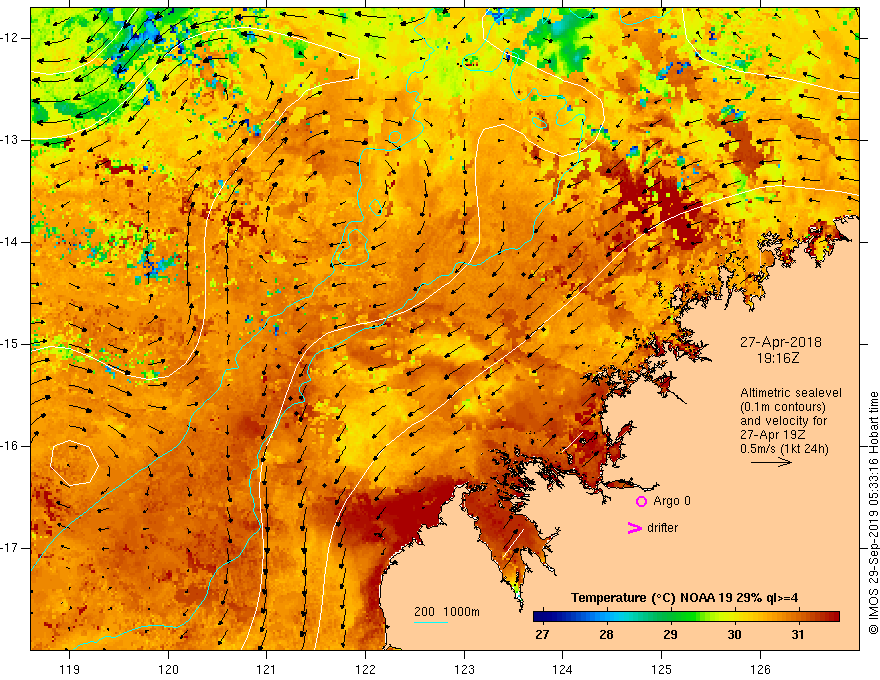Click the magenta drifter arrowhead legend marker
880x680 pixels.
tap(634, 528)
